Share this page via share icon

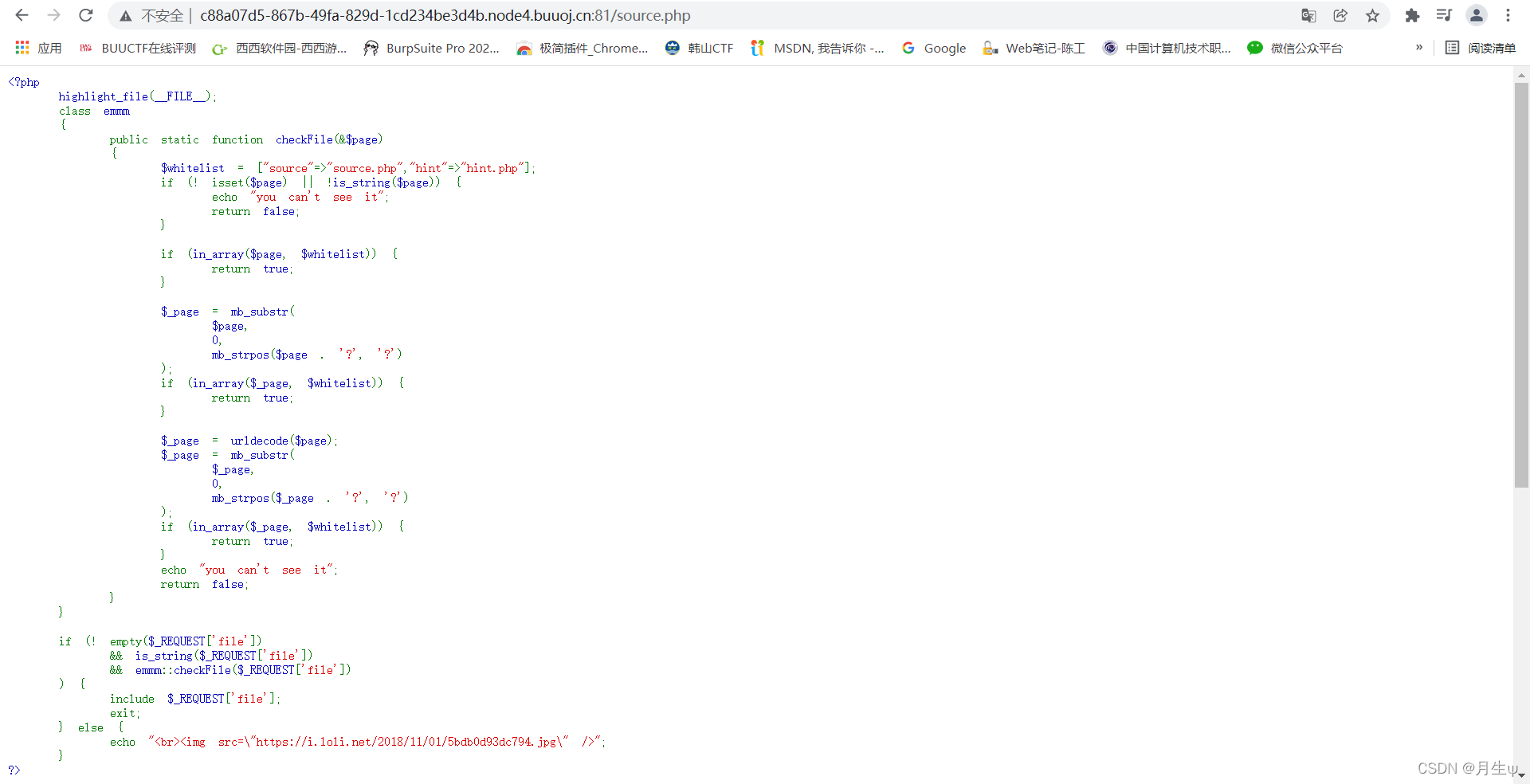point(1340,15)
